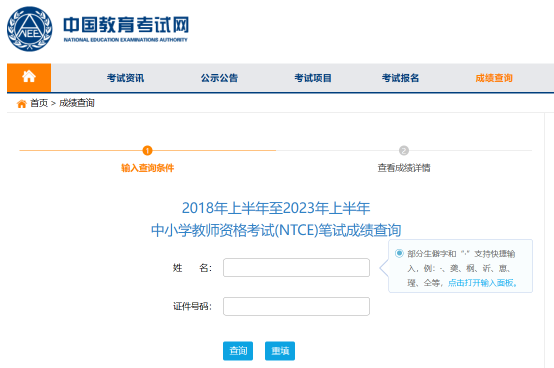
Task: Click the NEEA circular logo
Action: pos(30,29)
